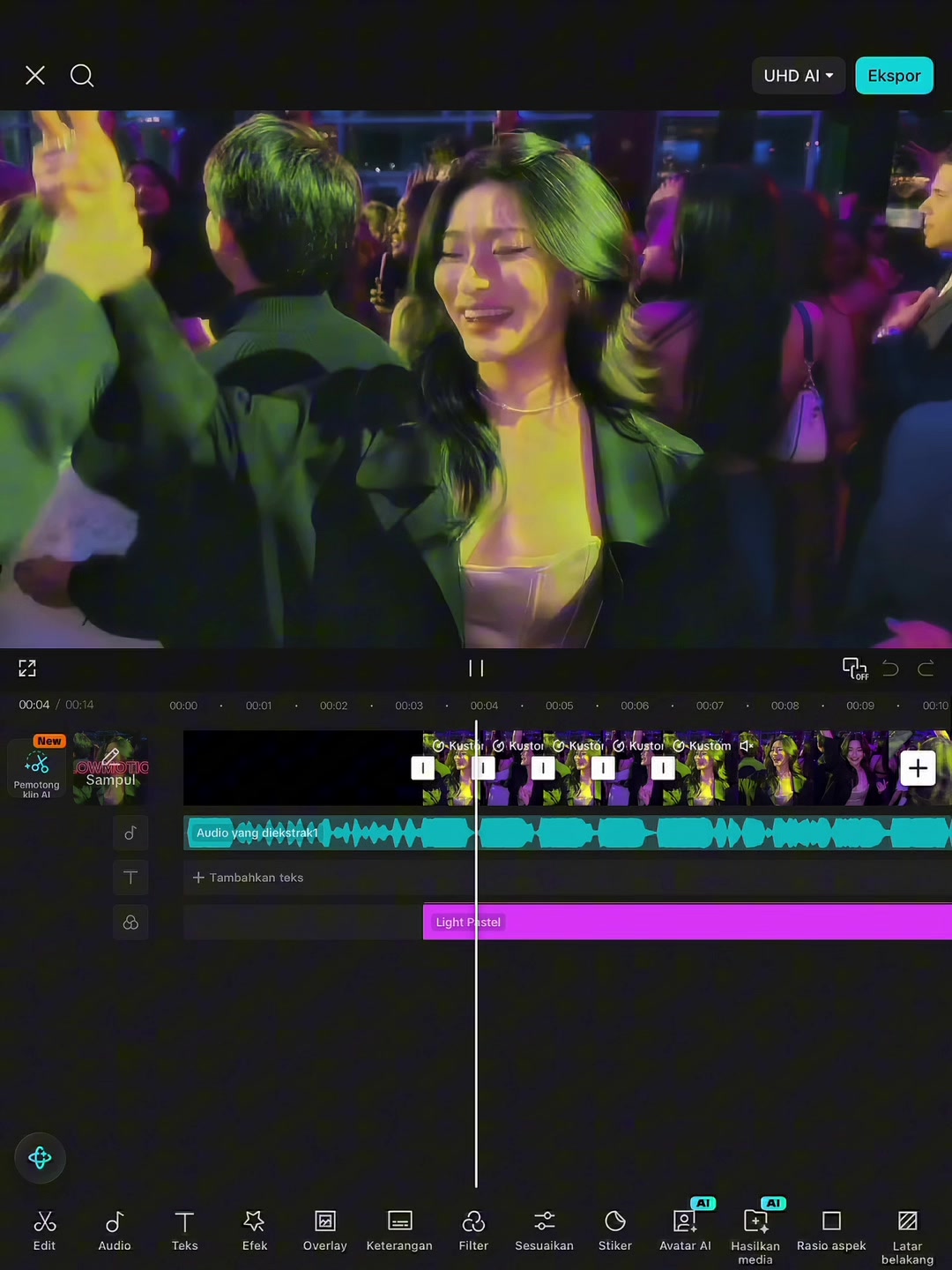
Task: Pause the video playback
Action: click(476, 669)
